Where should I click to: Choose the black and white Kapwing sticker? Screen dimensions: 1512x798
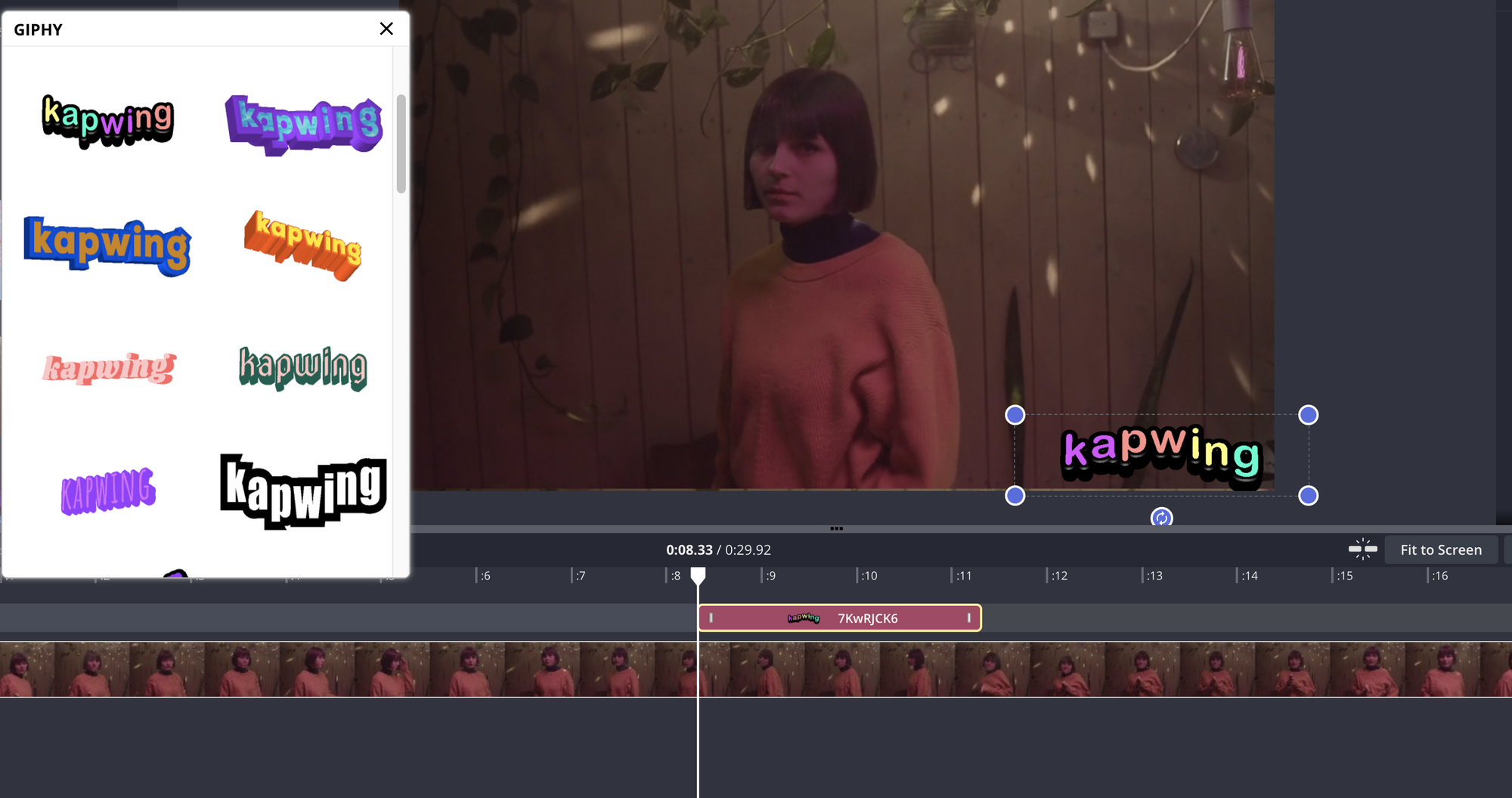[x=303, y=491]
